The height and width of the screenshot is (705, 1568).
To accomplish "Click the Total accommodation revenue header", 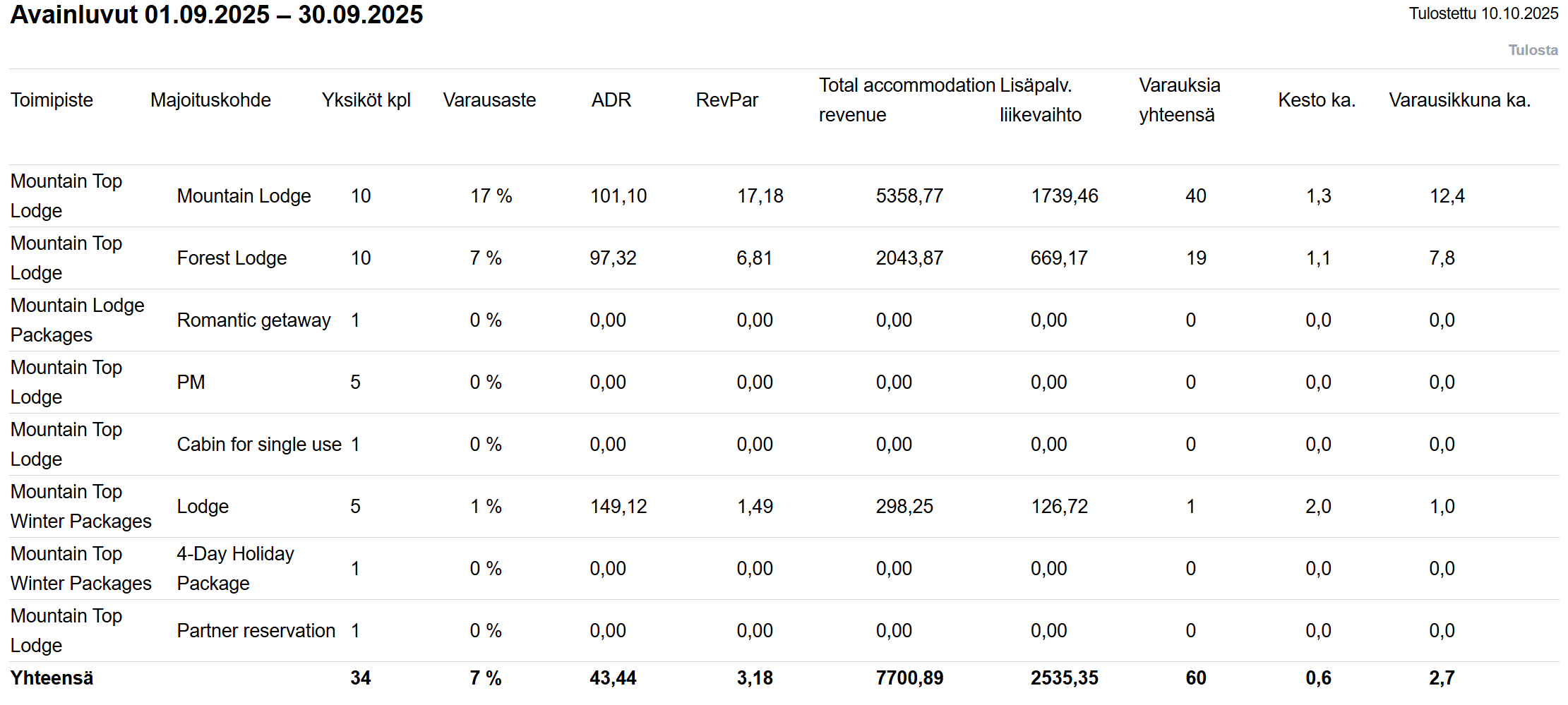I will (906, 100).
